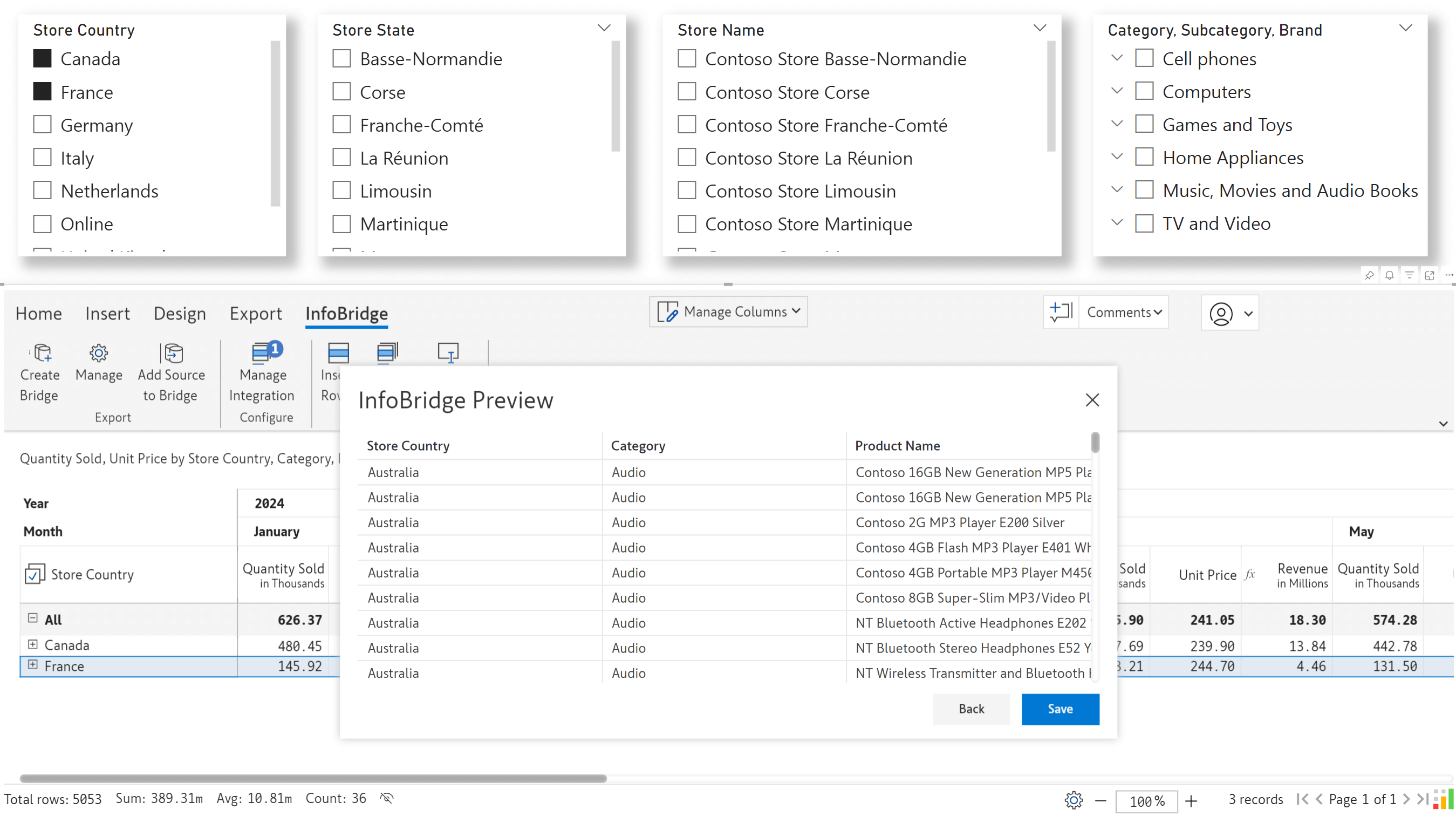Check Corse in Store State slicer
This screenshot has height=816, width=1456.
click(341, 92)
